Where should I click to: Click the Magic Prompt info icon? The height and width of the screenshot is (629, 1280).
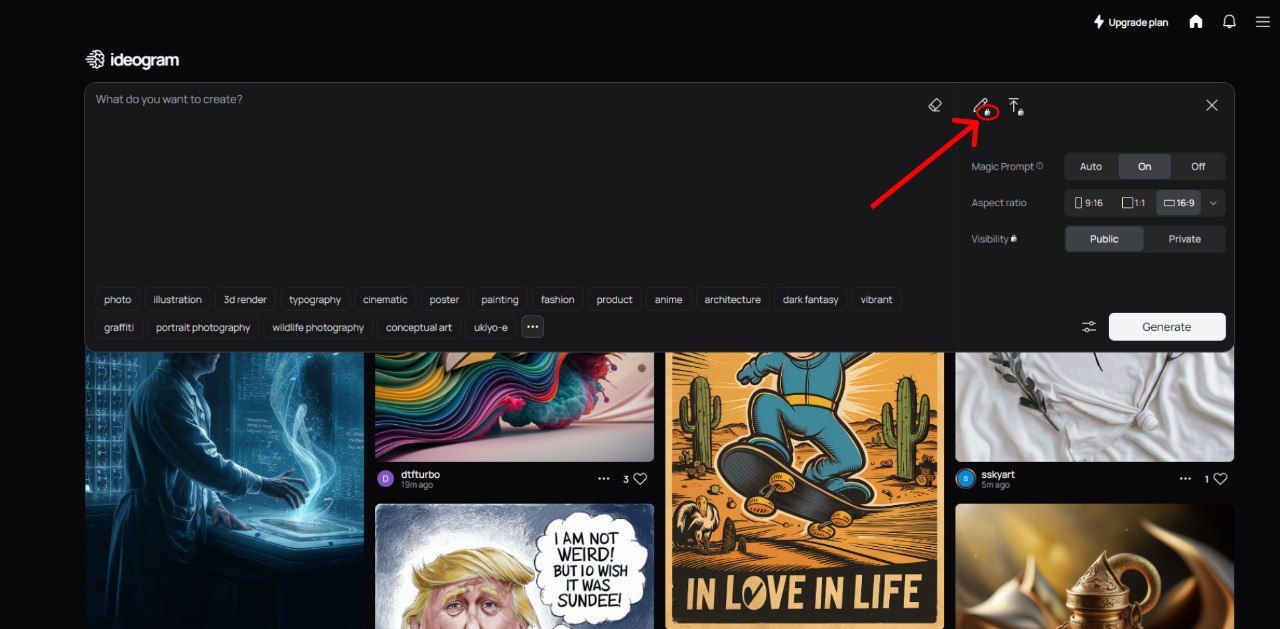(x=1040, y=167)
